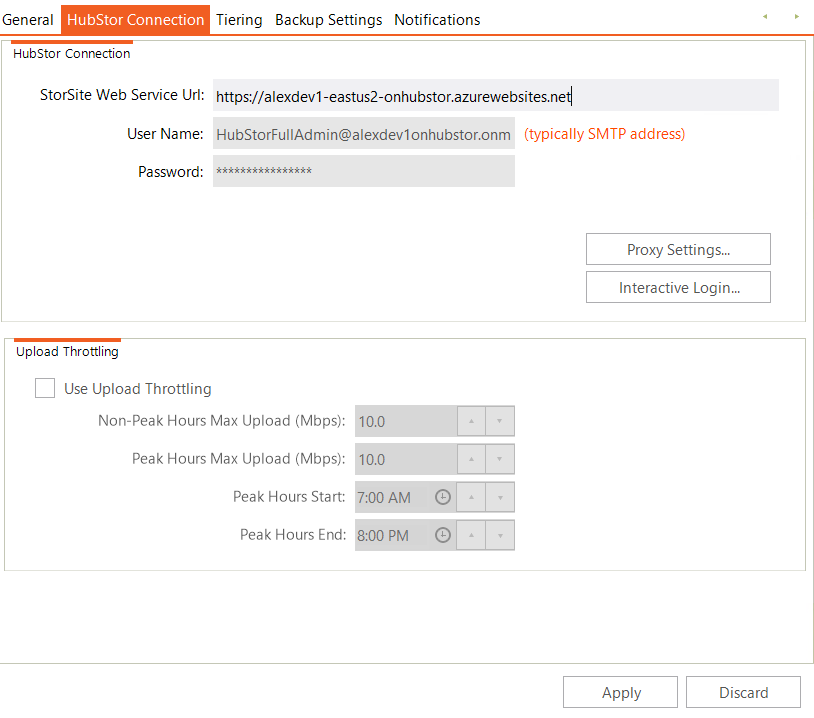
Task: Click the User Name input field
Action: [x=363, y=134]
